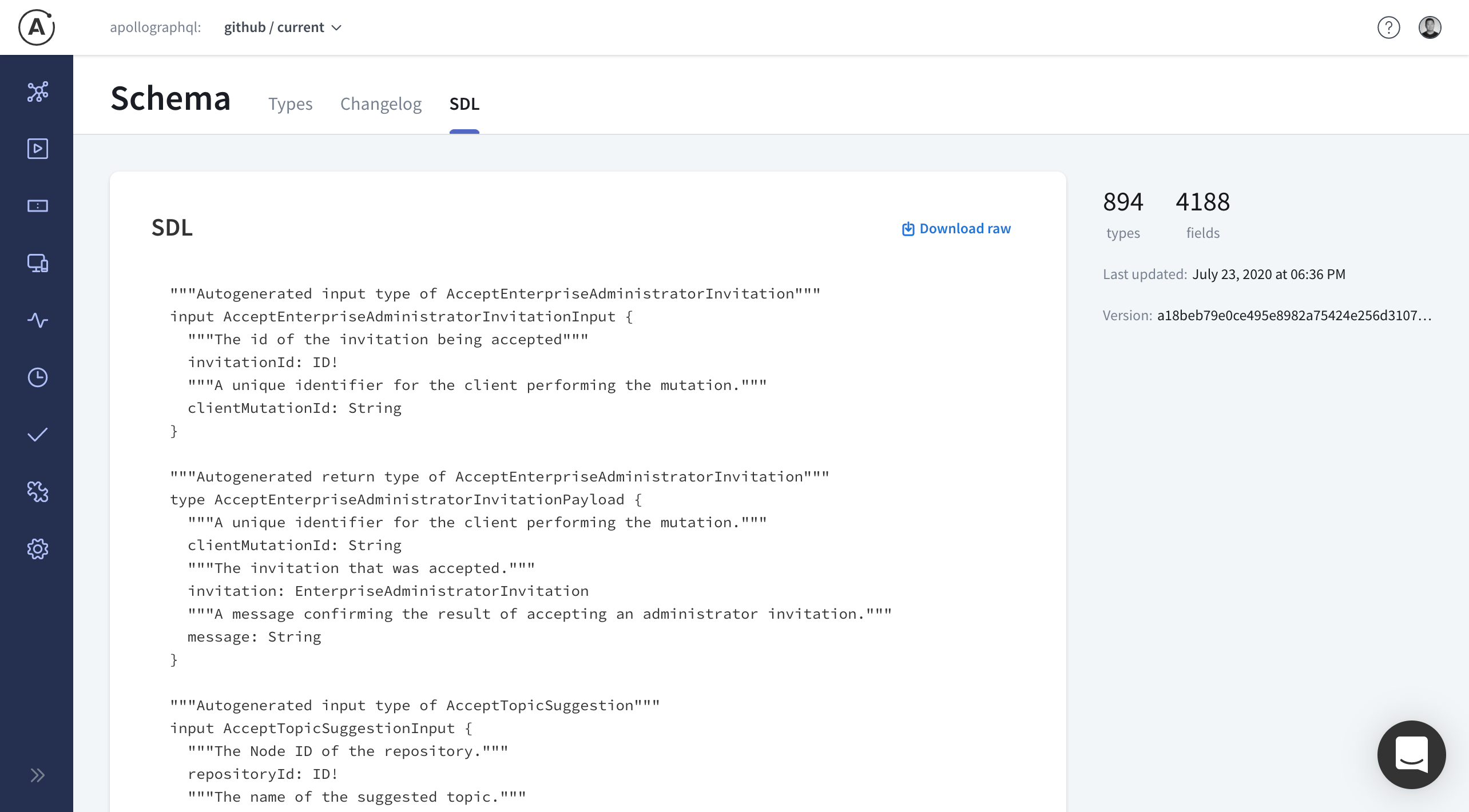The width and height of the screenshot is (1469, 812).
Task: Open Settings with the gear icon
Action: tap(37, 548)
